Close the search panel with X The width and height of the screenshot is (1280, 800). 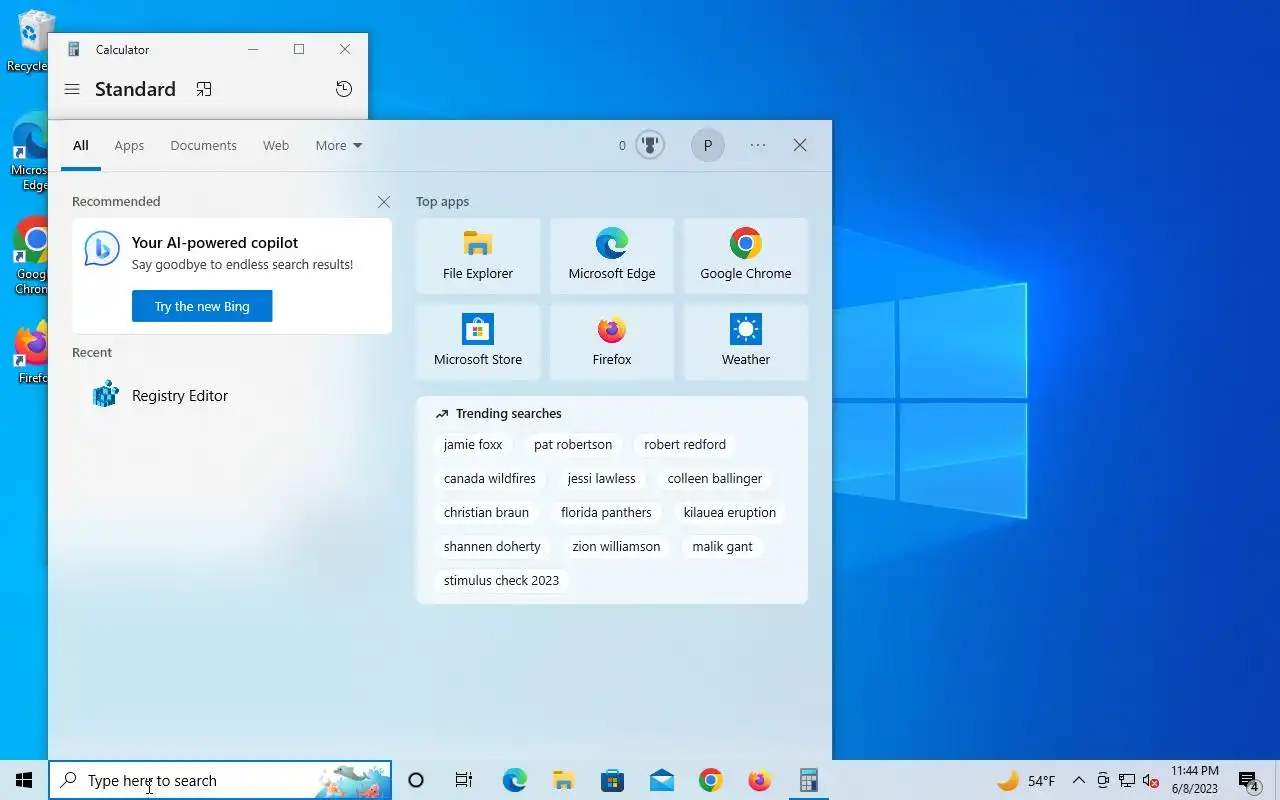(x=800, y=145)
